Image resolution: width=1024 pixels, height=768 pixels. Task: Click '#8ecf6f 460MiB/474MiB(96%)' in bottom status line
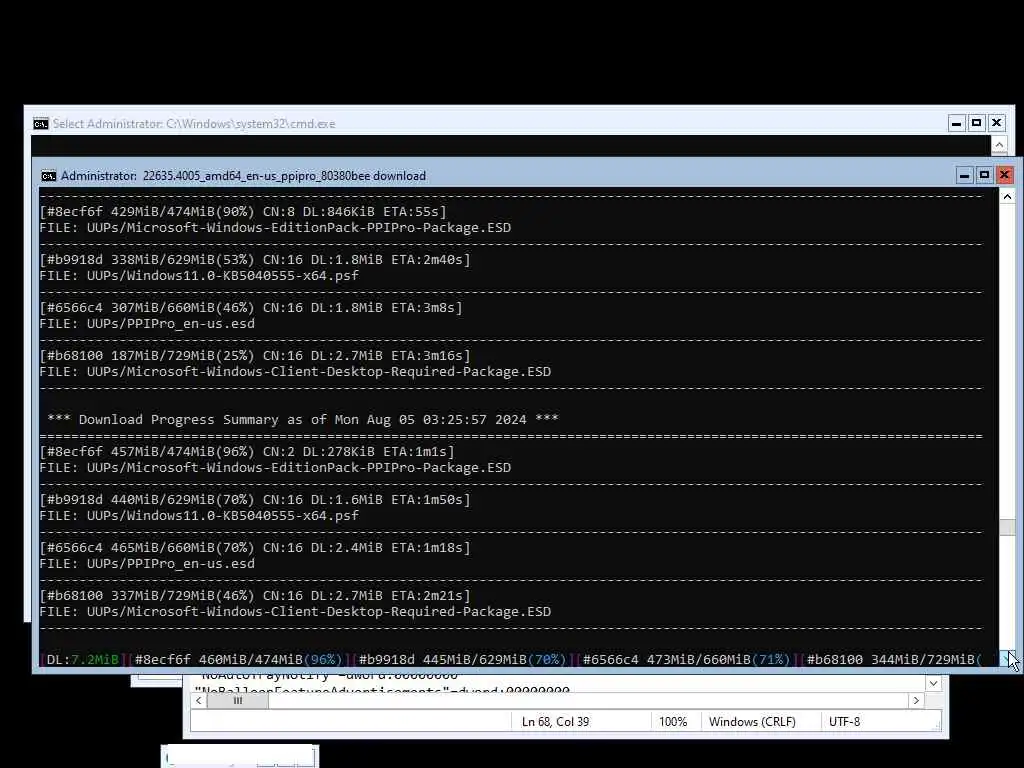238,660
